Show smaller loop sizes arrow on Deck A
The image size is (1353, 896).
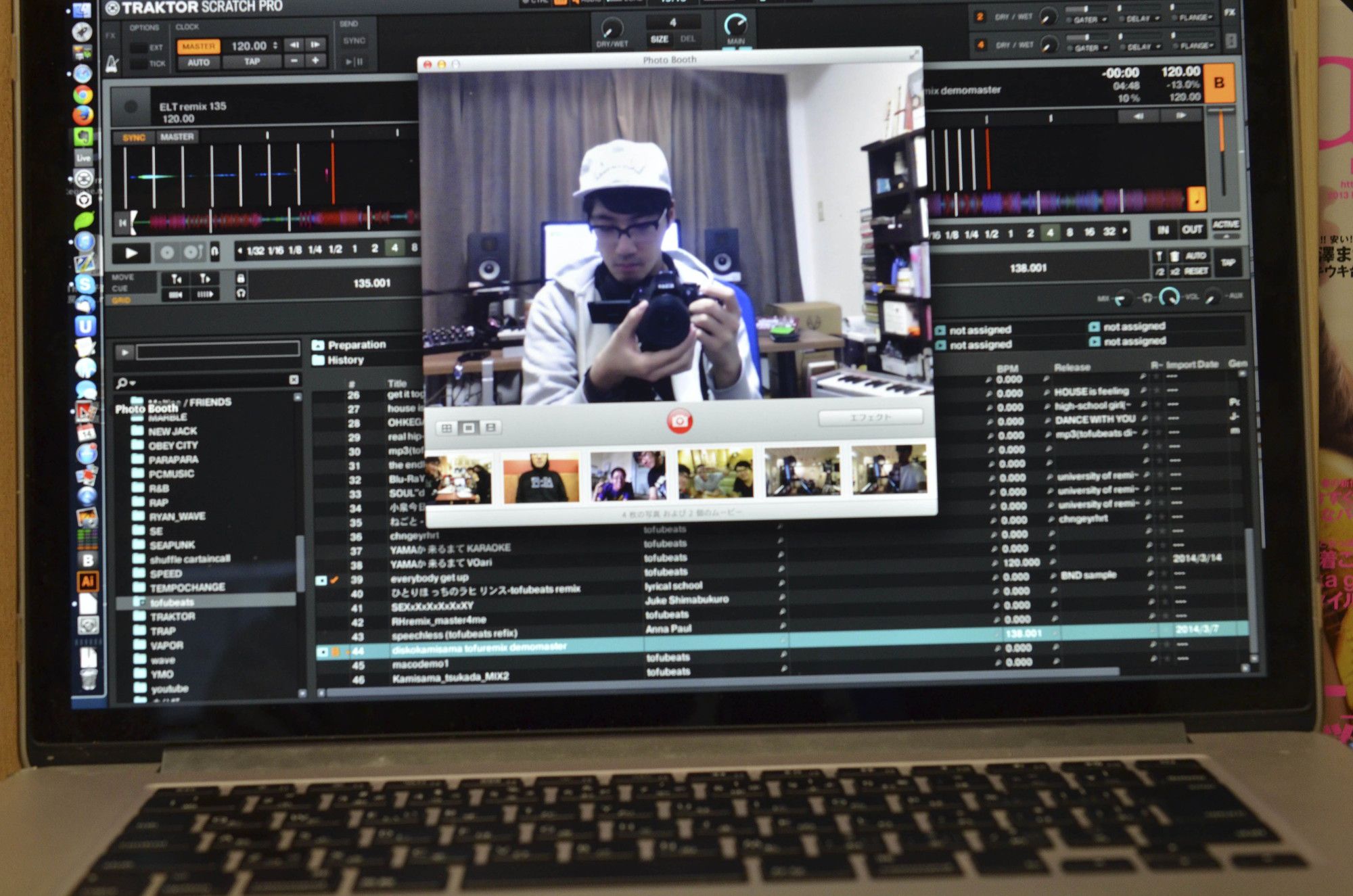coord(239,251)
